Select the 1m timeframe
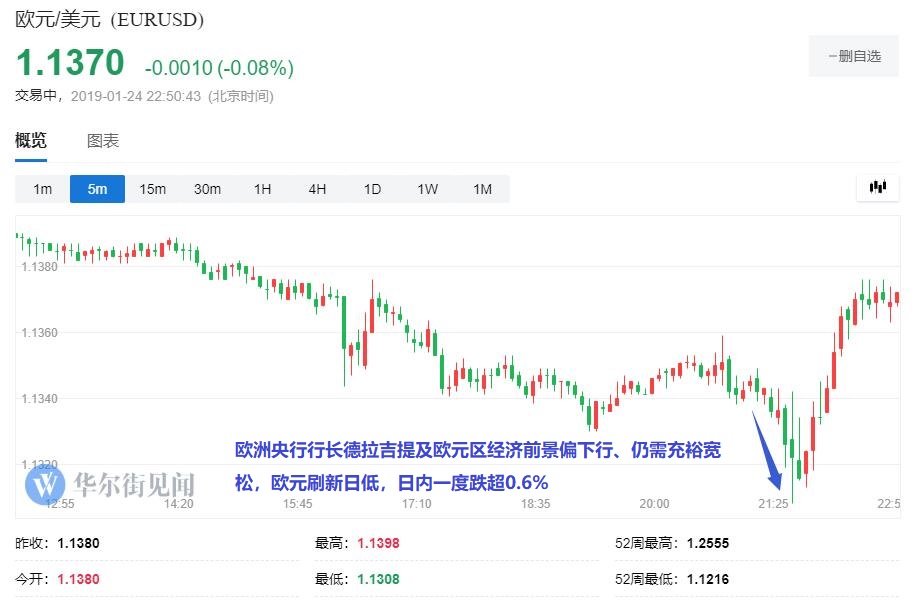914x610 pixels. [42, 189]
